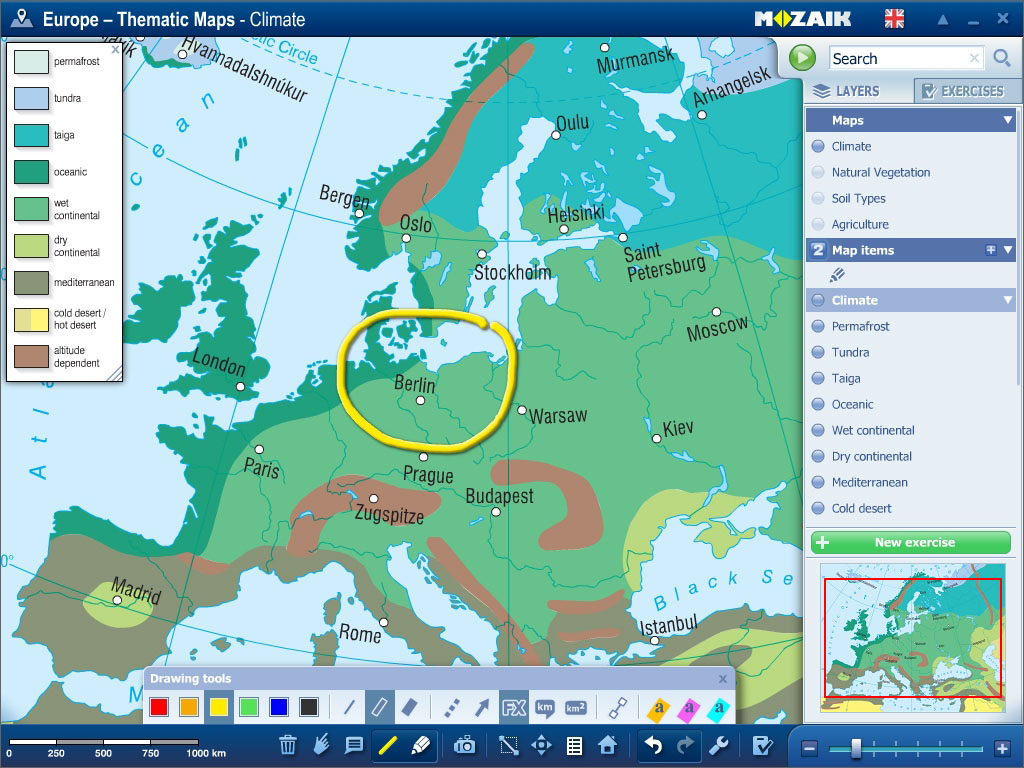1024x768 pixels.
Task: Switch to the Layers tab
Action: [858, 91]
